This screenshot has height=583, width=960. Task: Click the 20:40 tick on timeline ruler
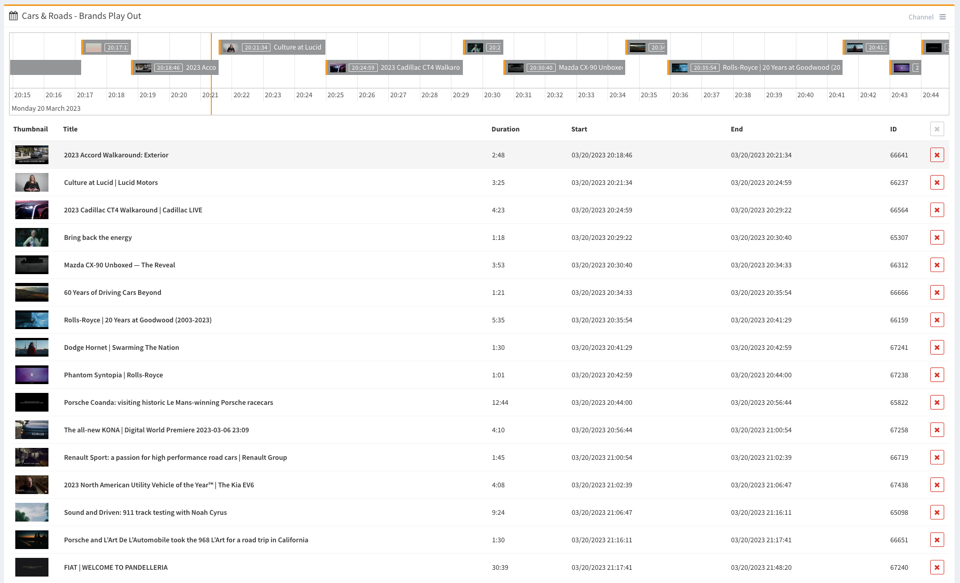[805, 95]
